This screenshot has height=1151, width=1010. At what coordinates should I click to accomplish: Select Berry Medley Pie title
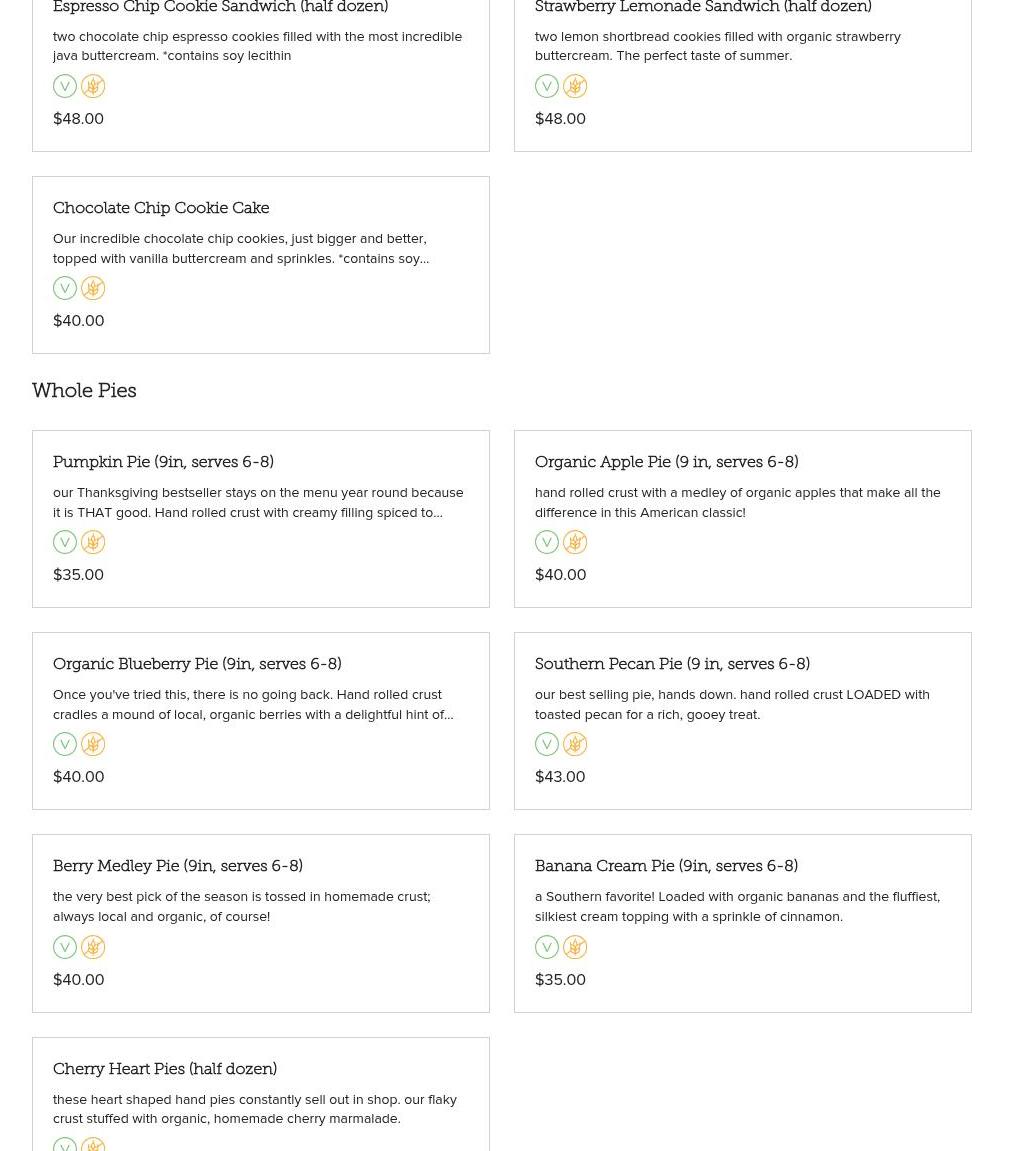(x=178, y=865)
